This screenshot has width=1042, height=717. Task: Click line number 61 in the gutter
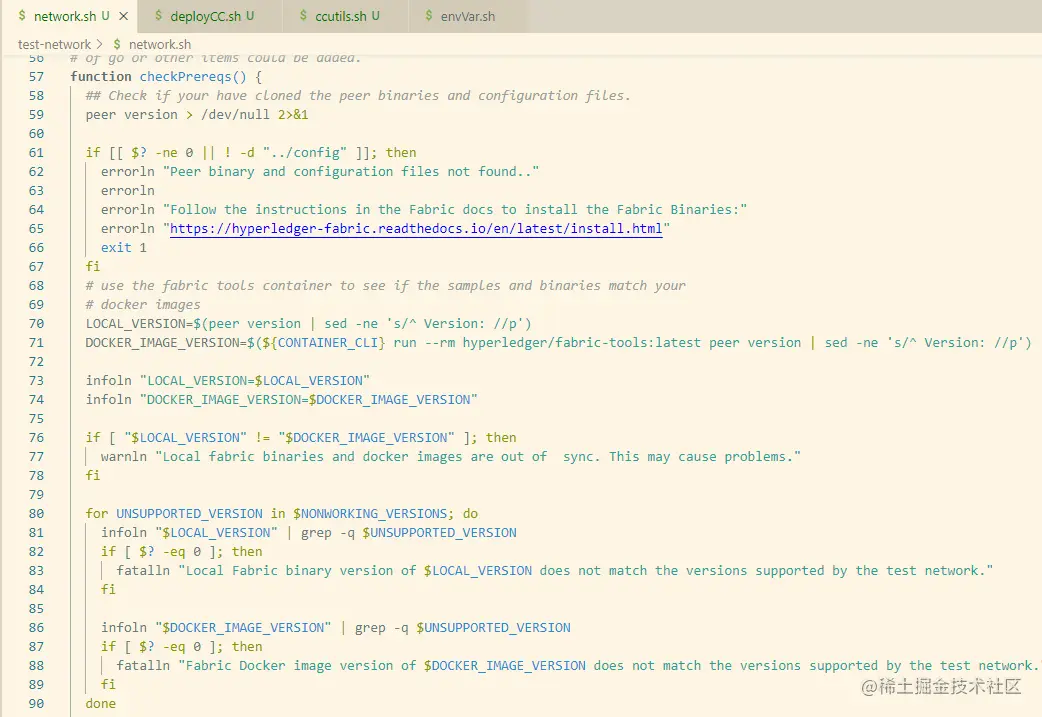(x=36, y=153)
